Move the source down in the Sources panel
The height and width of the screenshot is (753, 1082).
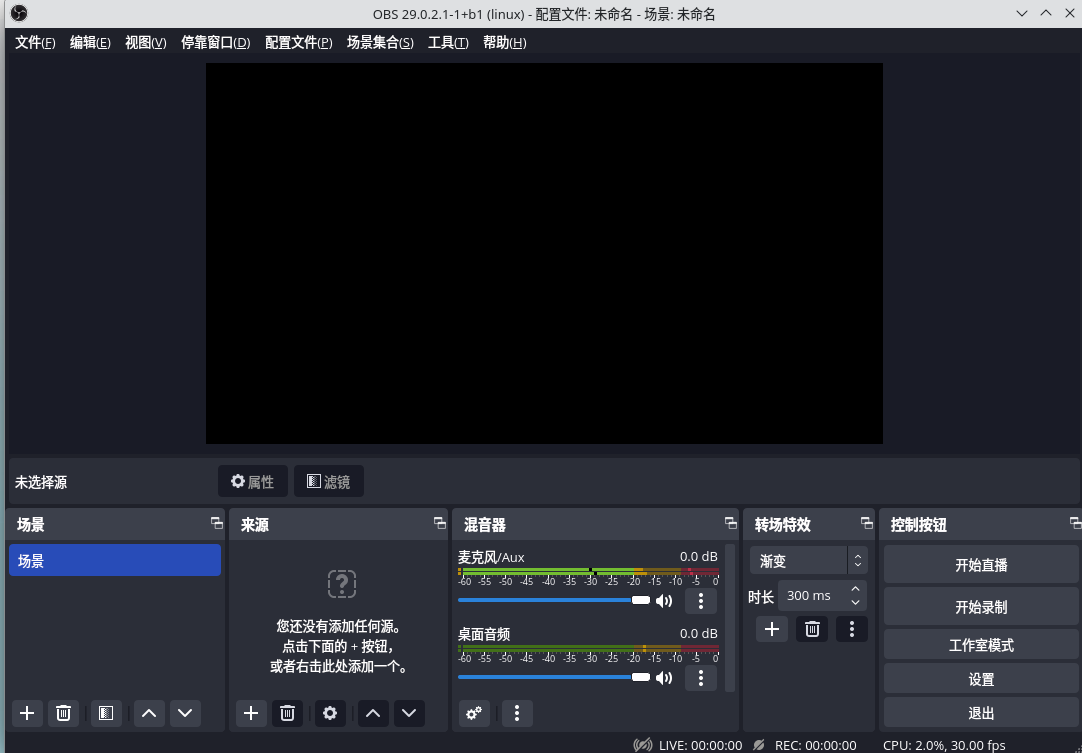coord(409,713)
